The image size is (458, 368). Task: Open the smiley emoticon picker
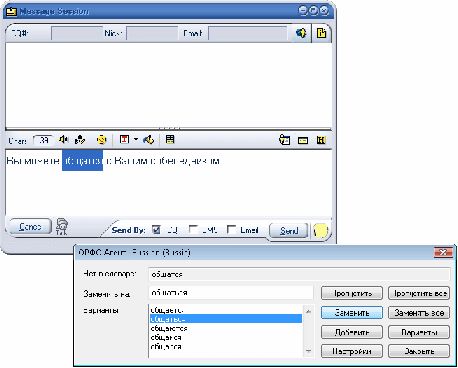tap(102, 140)
